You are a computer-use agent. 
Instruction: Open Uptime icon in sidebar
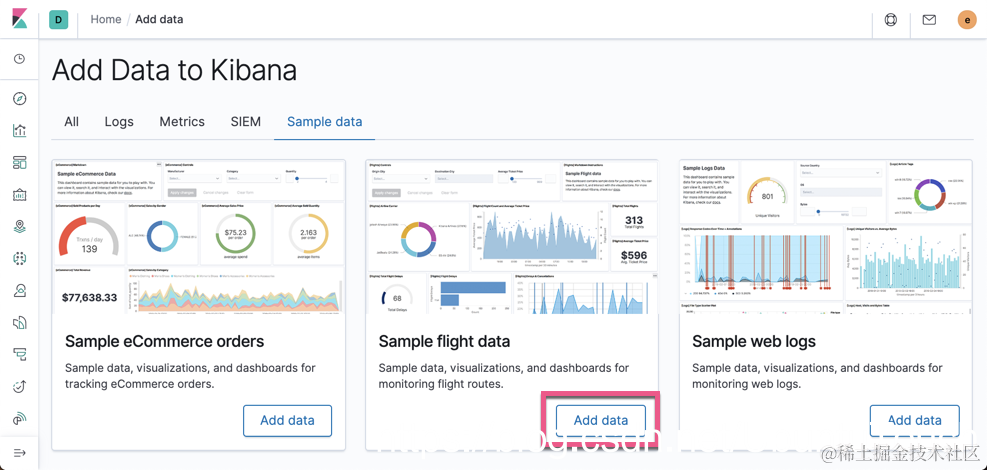[20, 386]
